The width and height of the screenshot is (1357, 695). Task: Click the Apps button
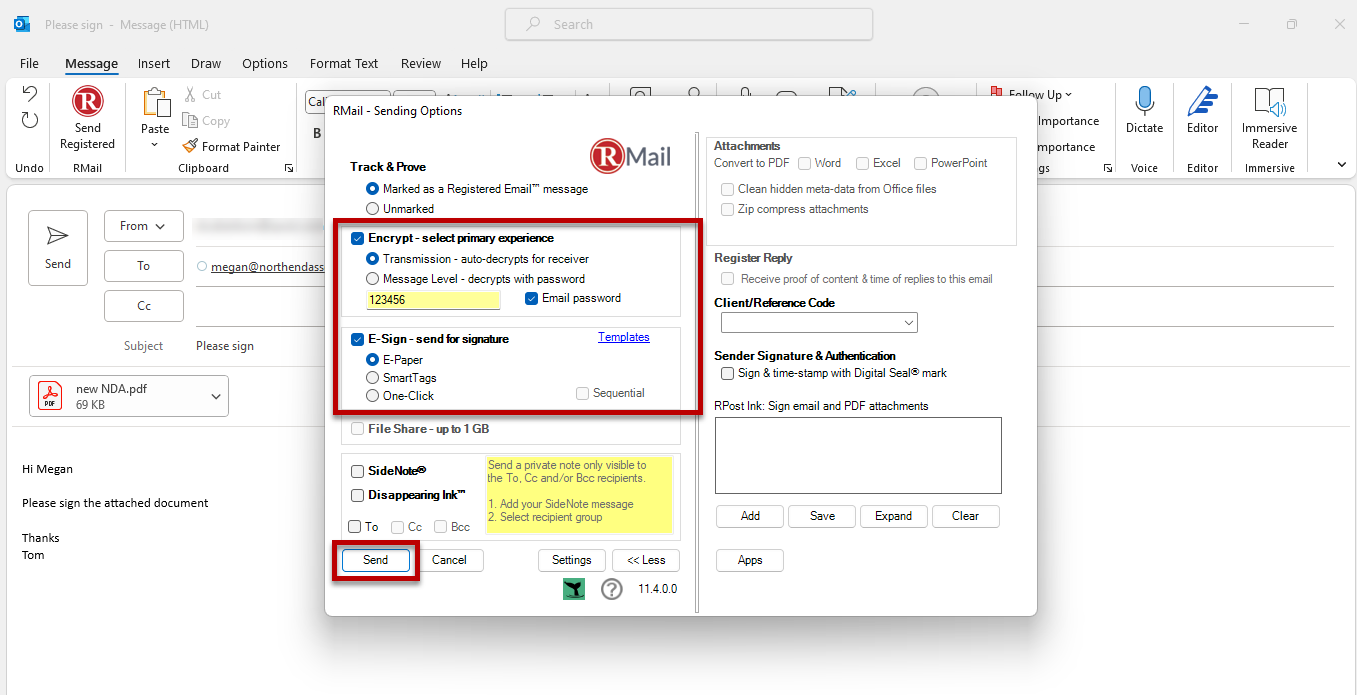(750, 560)
